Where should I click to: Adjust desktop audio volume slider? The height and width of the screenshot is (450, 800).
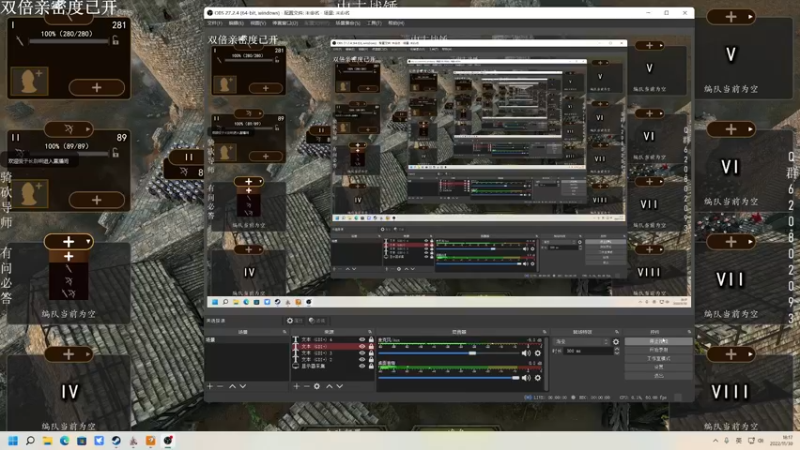(448, 378)
